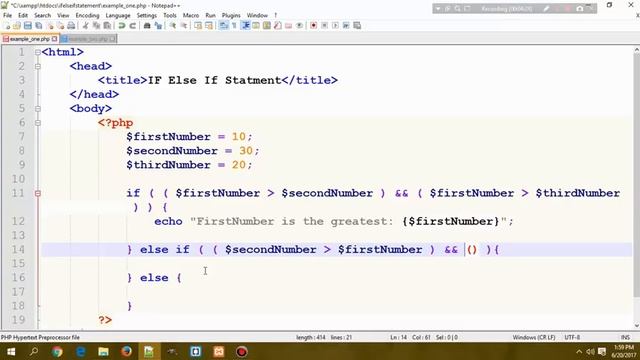Open the Encoding menu
The image size is (640, 360).
point(87,15)
